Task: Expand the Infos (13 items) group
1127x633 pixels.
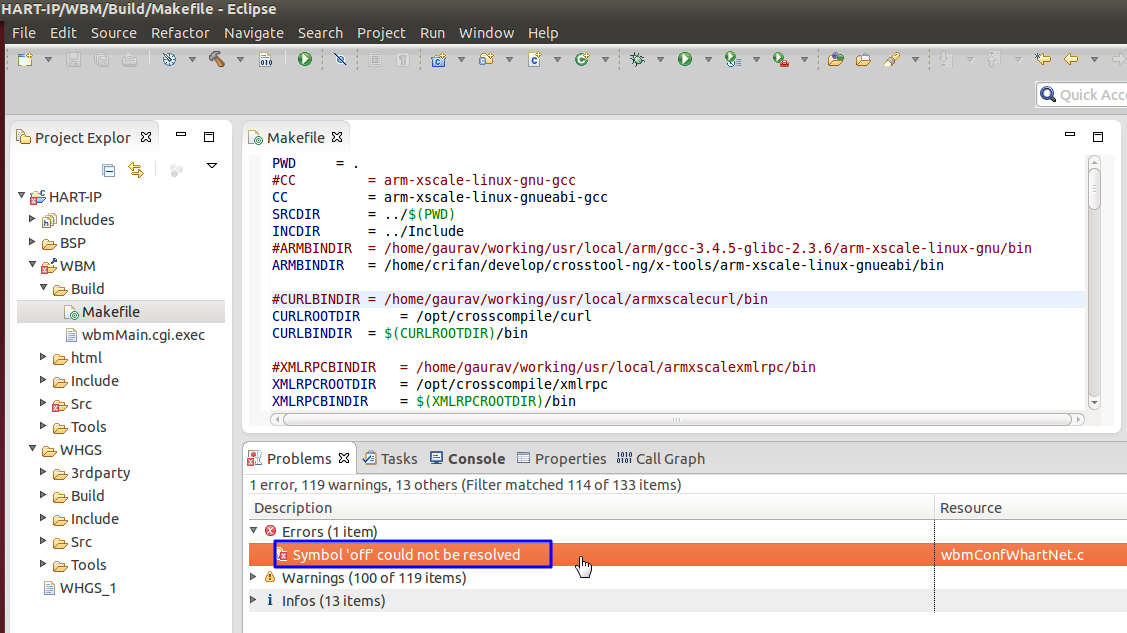Action: (254, 600)
